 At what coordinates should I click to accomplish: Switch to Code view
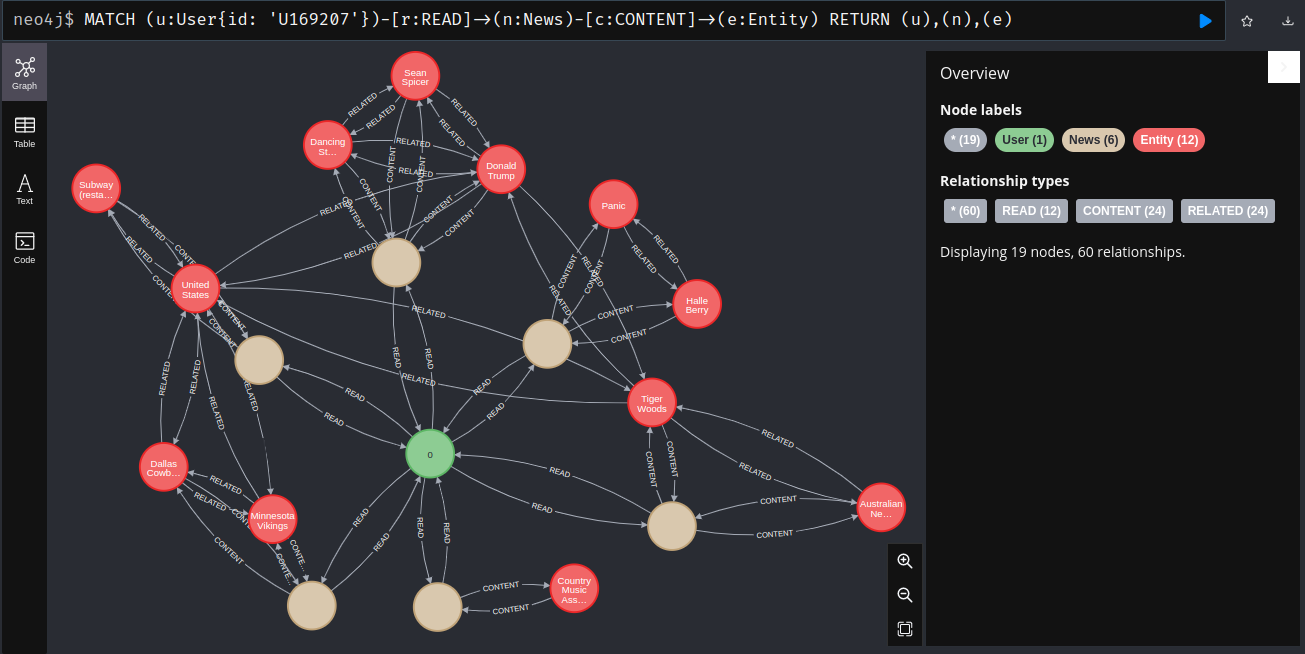24,247
